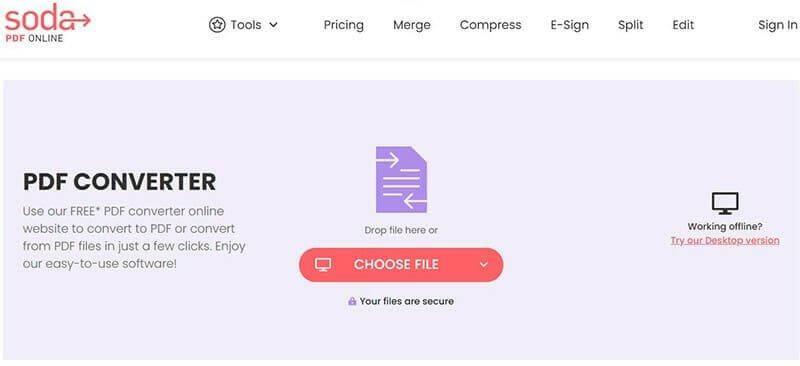800x366 pixels.
Task: Click the purple document convert icon
Action: click(401, 180)
